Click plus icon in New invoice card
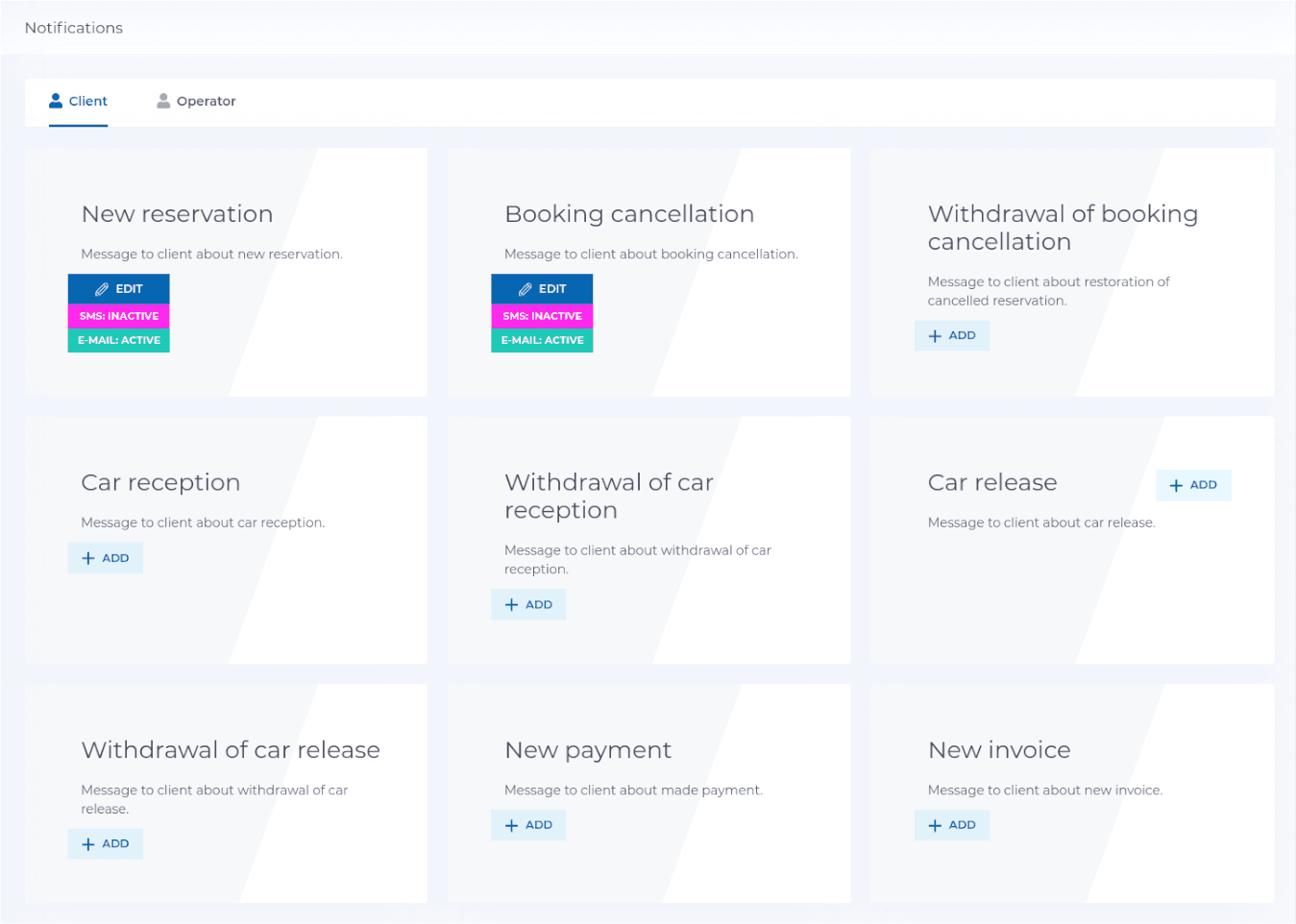 [935, 826]
